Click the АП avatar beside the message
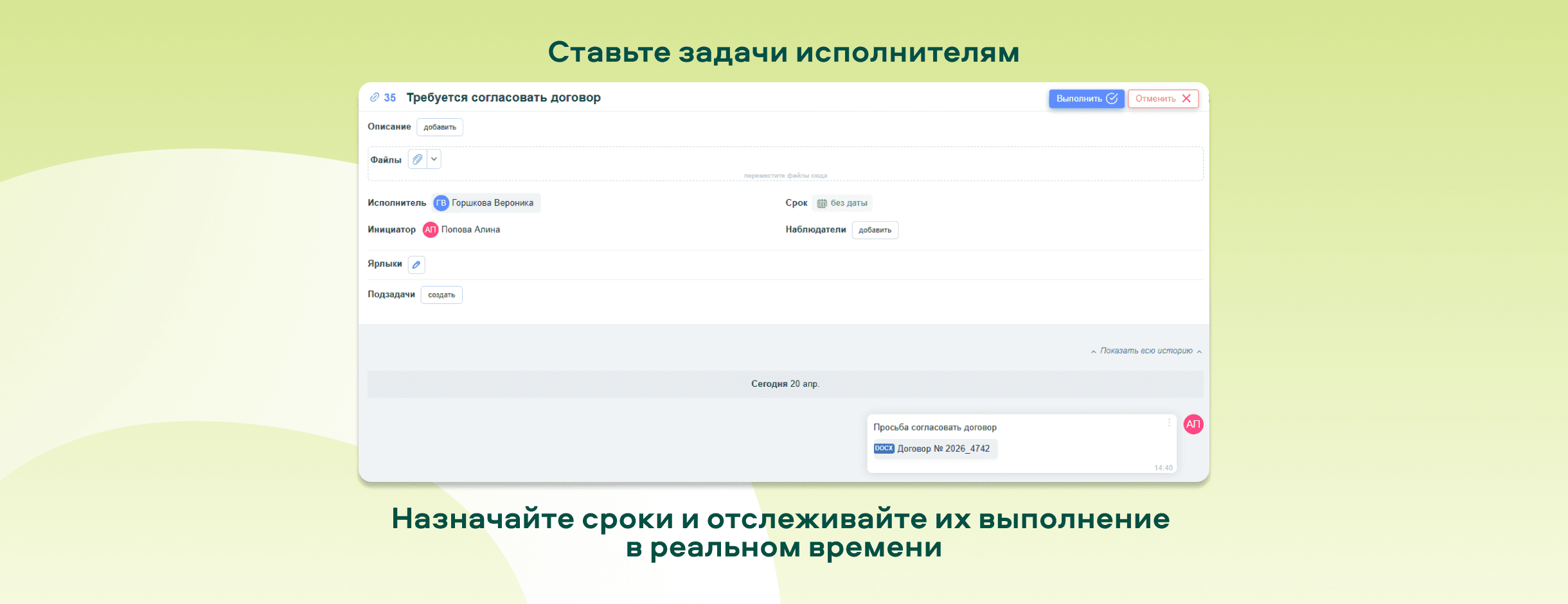 (1193, 424)
